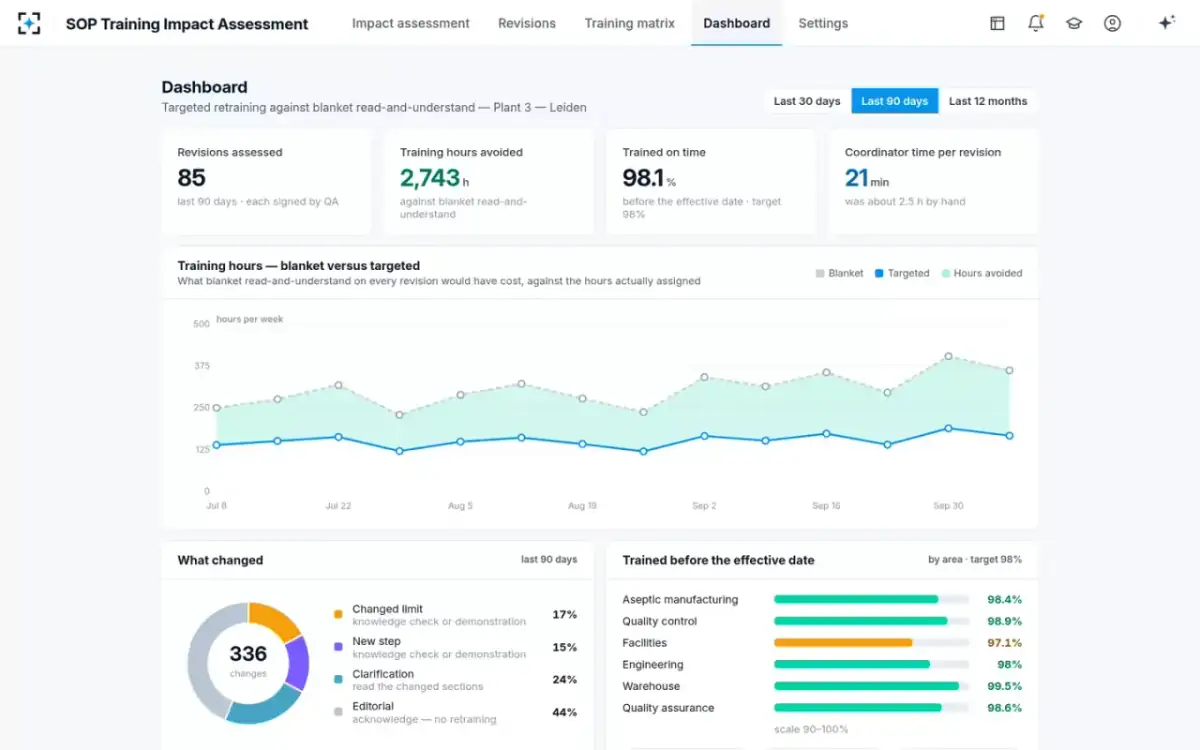Select the Dashboard tab

[737, 23]
